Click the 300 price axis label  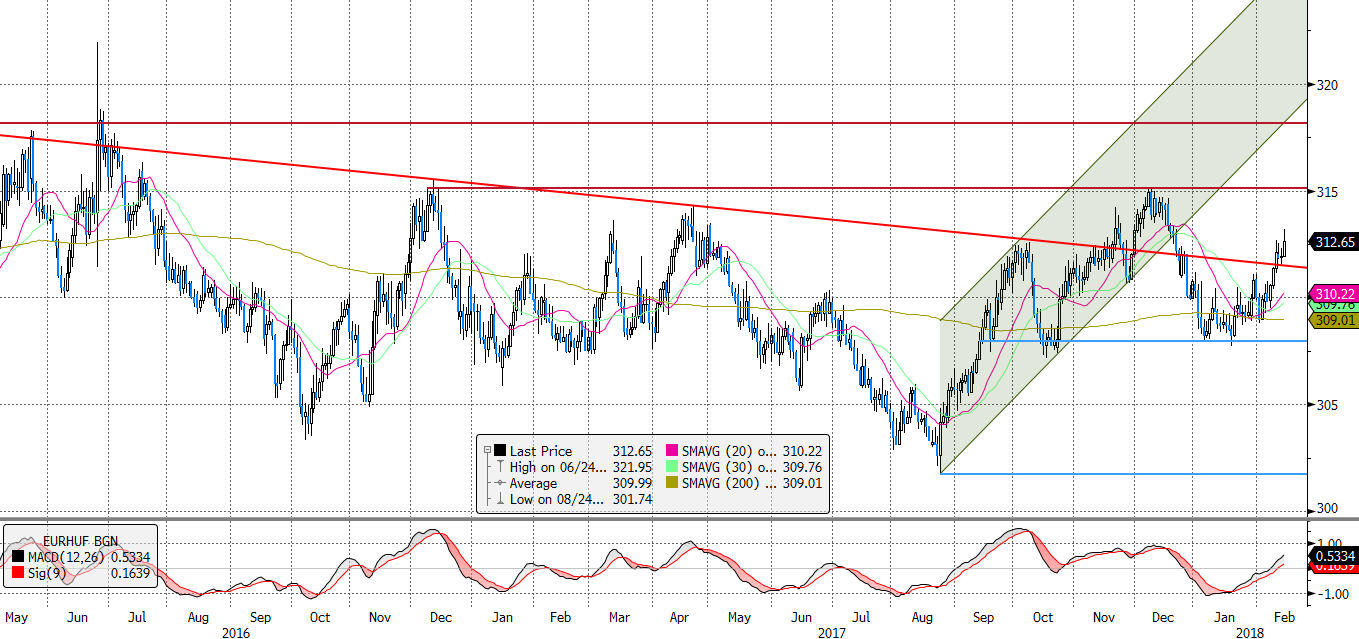pyautogui.click(x=1328, y=509)
